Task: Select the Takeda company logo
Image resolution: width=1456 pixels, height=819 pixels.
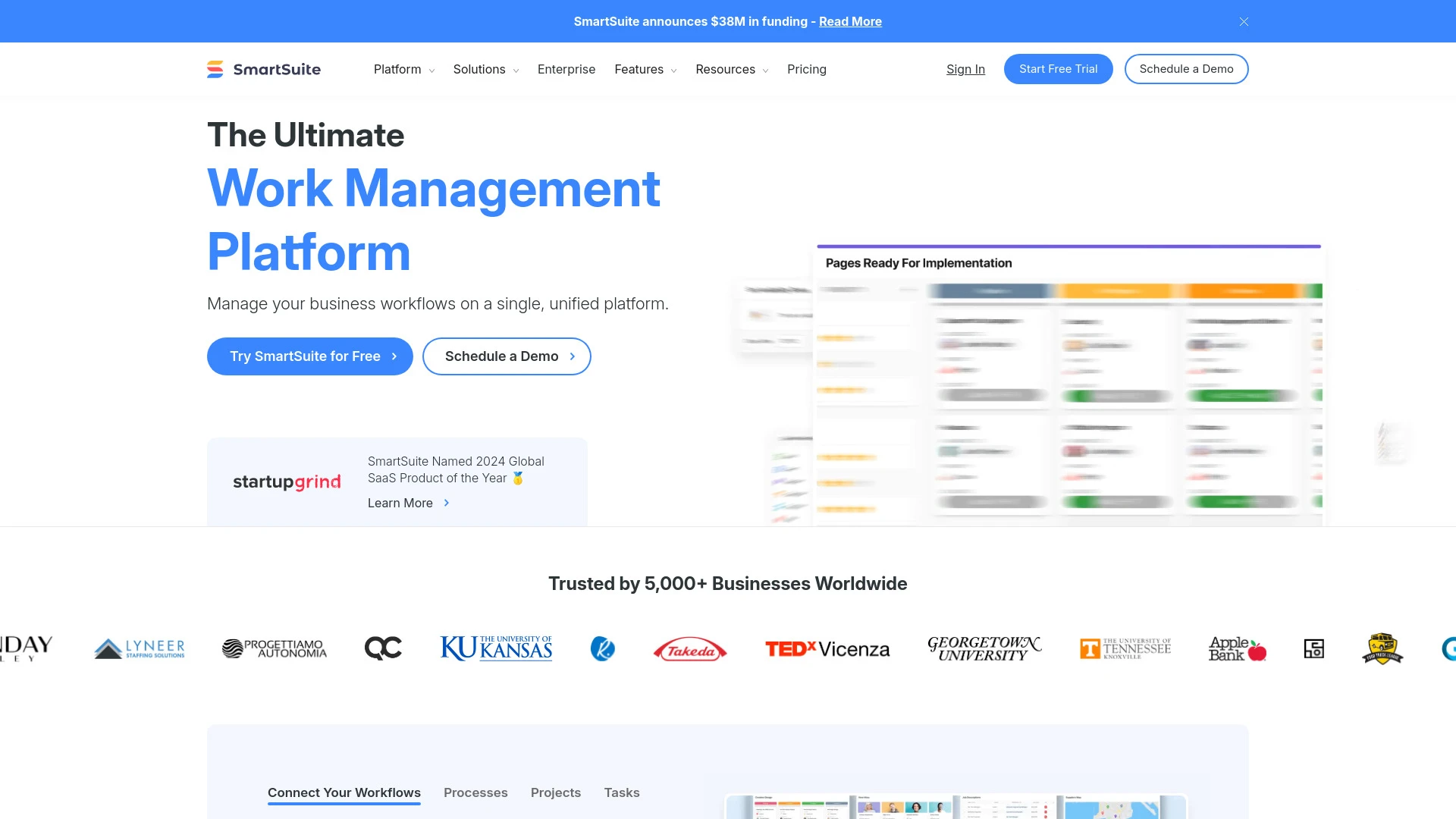Action: pyautogui.click(x=689, y=649)
